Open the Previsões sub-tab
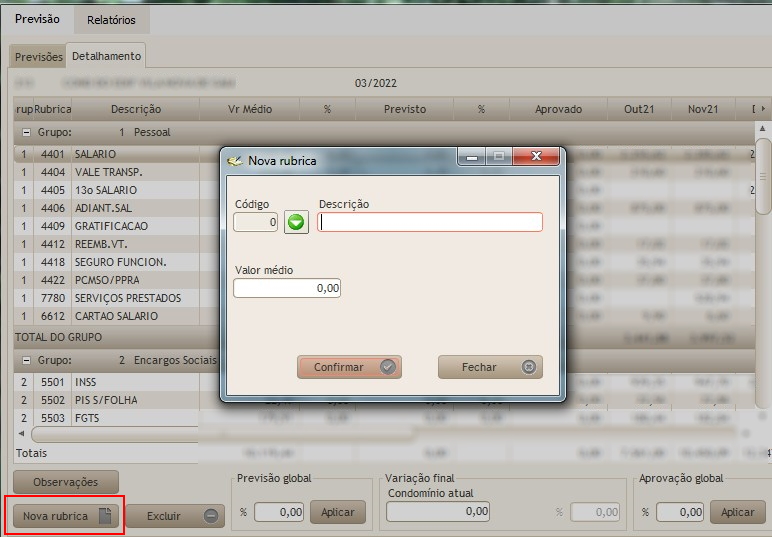The height and width of the screenshot is (537, 772). click(38, 57)
